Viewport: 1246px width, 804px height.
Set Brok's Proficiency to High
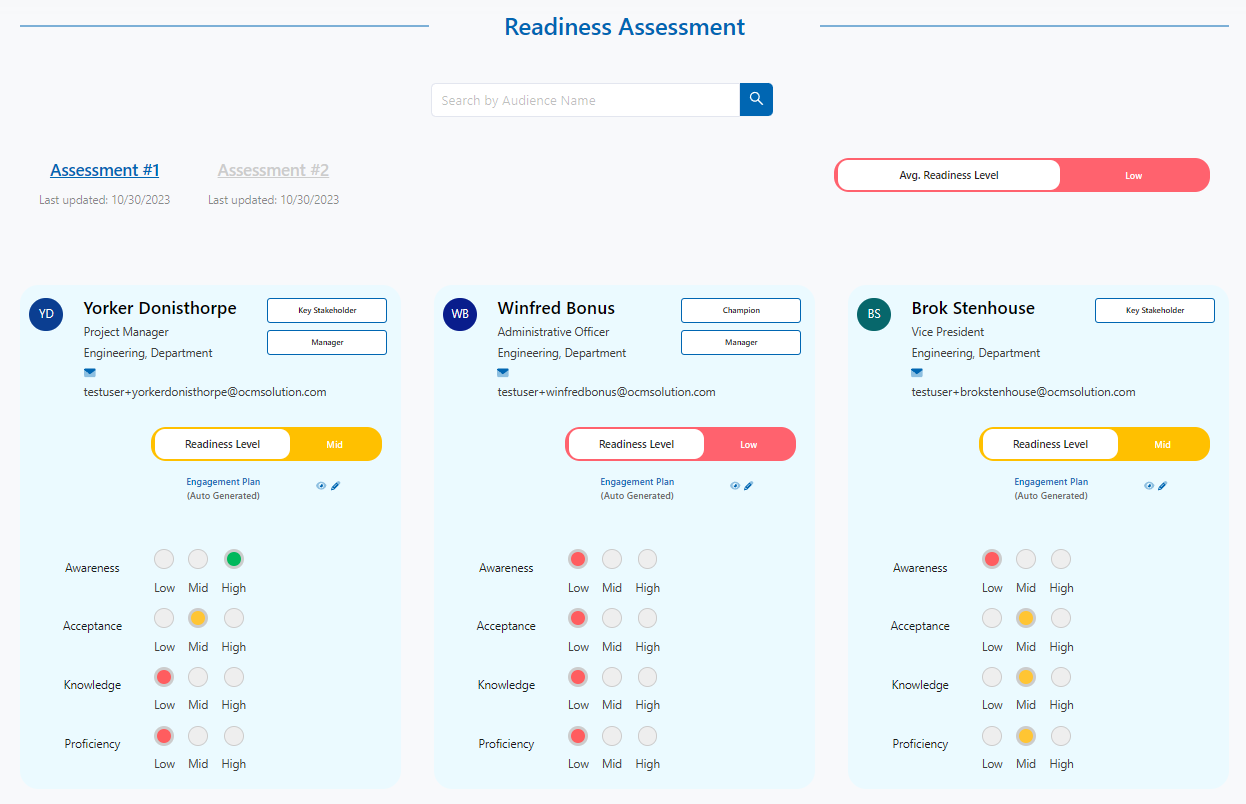pyautogui.click(x=1061, y=736)
